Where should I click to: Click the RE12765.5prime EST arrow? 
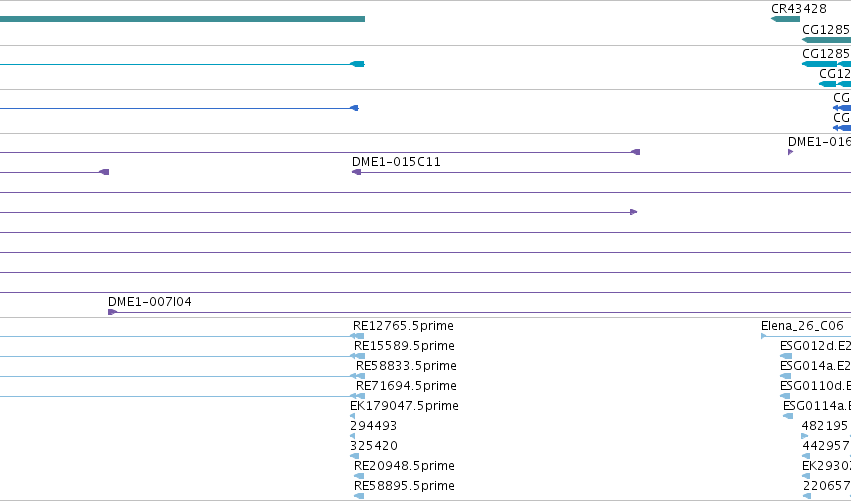357,337
